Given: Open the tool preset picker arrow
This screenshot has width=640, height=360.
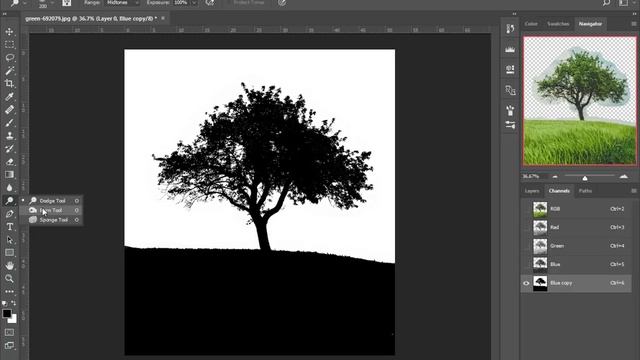Looking at the screenshot, I should tap(25, 3).
